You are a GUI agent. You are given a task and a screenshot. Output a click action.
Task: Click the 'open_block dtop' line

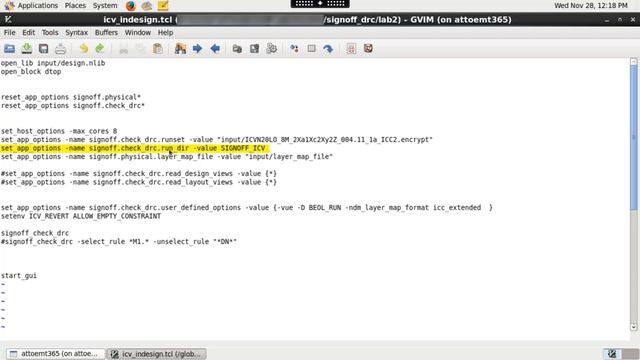point(31,72)
